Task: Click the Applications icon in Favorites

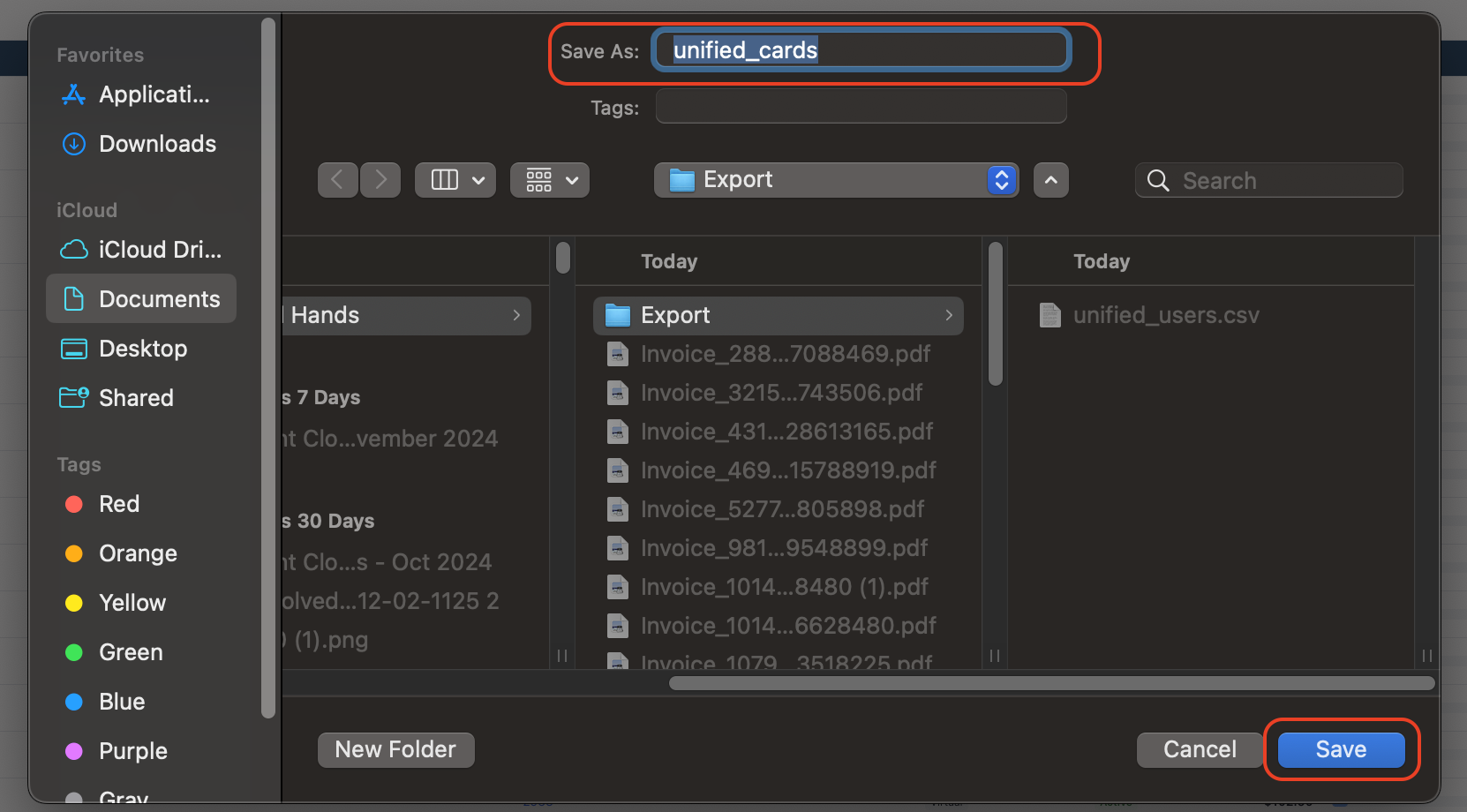Action: tap(74, 94)
